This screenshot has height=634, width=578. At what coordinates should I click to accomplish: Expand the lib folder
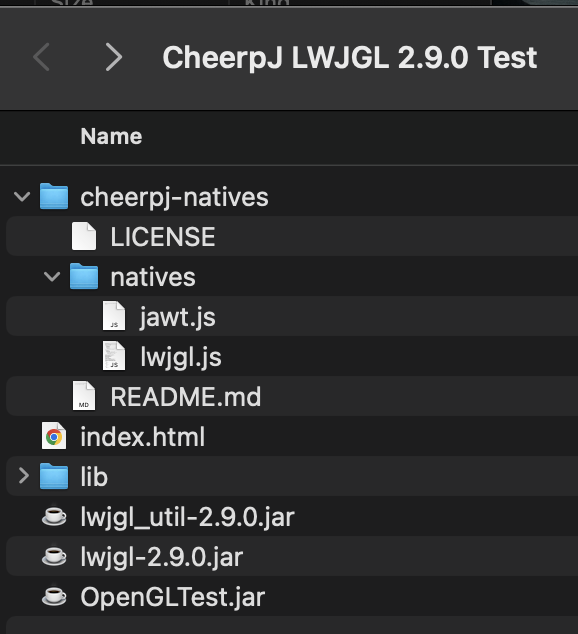coord(24,476)
